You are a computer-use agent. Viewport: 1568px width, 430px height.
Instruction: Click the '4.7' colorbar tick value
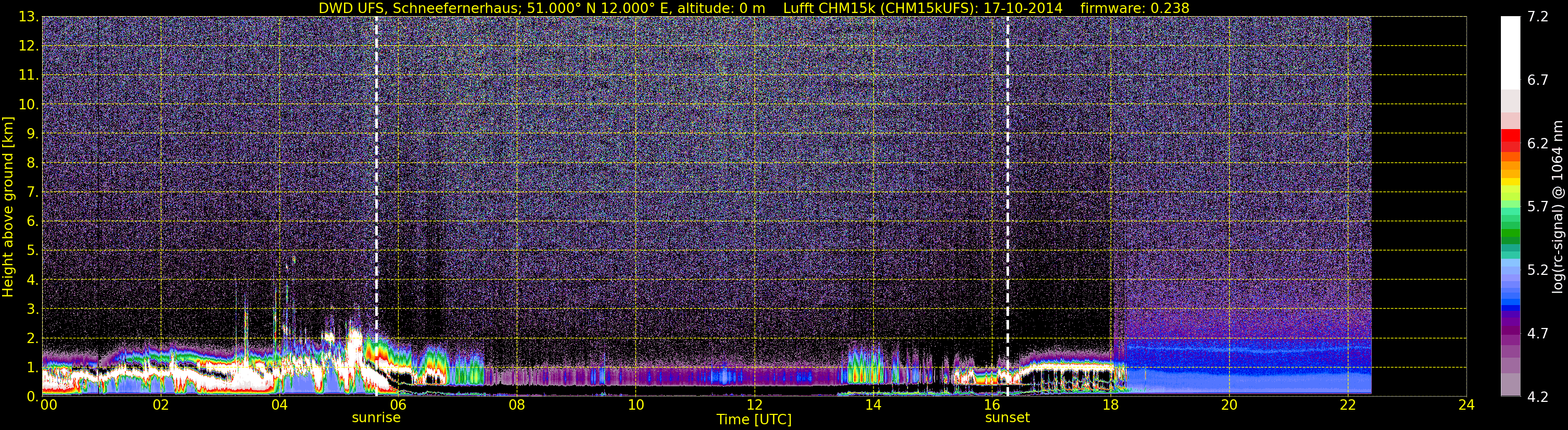tap(1538, 334)
